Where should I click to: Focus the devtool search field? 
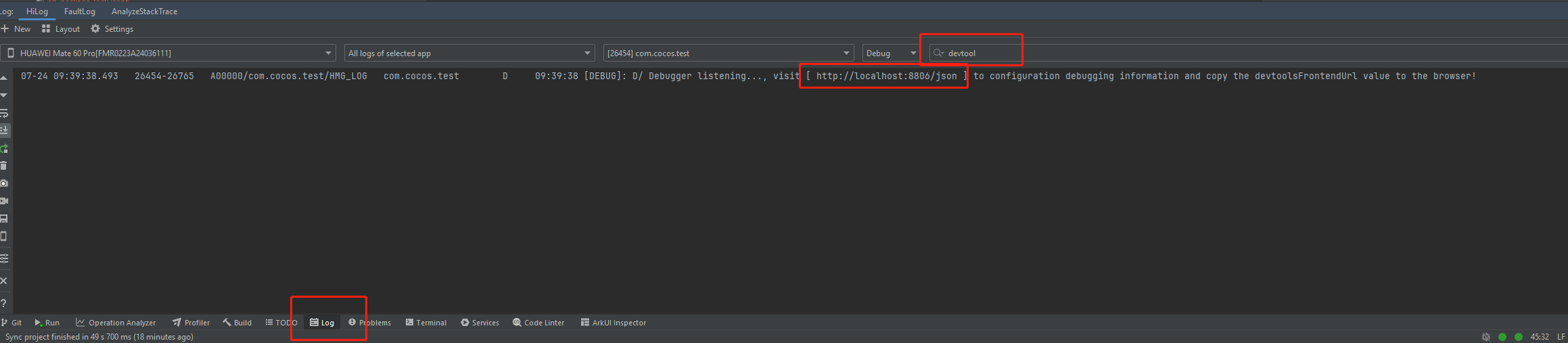pyautogui.click(x=1248, y=53)
